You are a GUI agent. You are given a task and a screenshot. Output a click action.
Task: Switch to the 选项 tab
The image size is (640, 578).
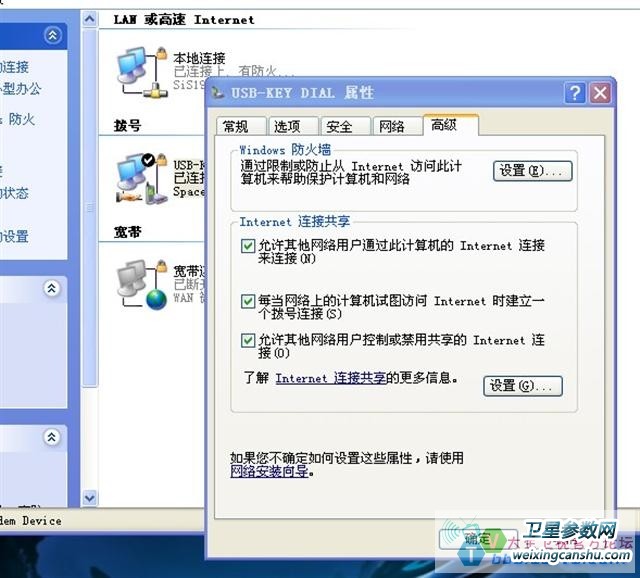293,126
